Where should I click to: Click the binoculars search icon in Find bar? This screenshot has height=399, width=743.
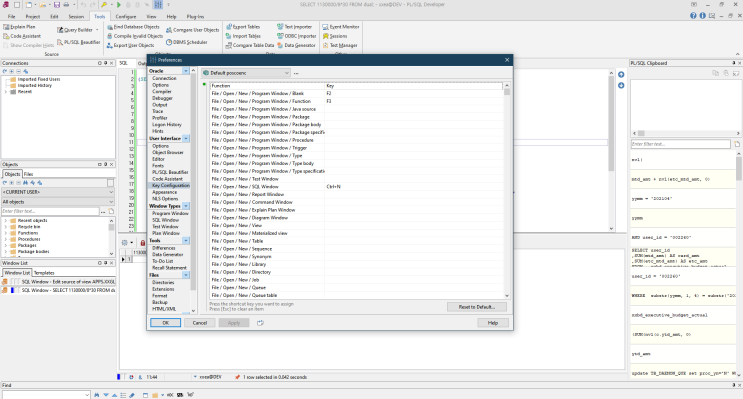97,395
